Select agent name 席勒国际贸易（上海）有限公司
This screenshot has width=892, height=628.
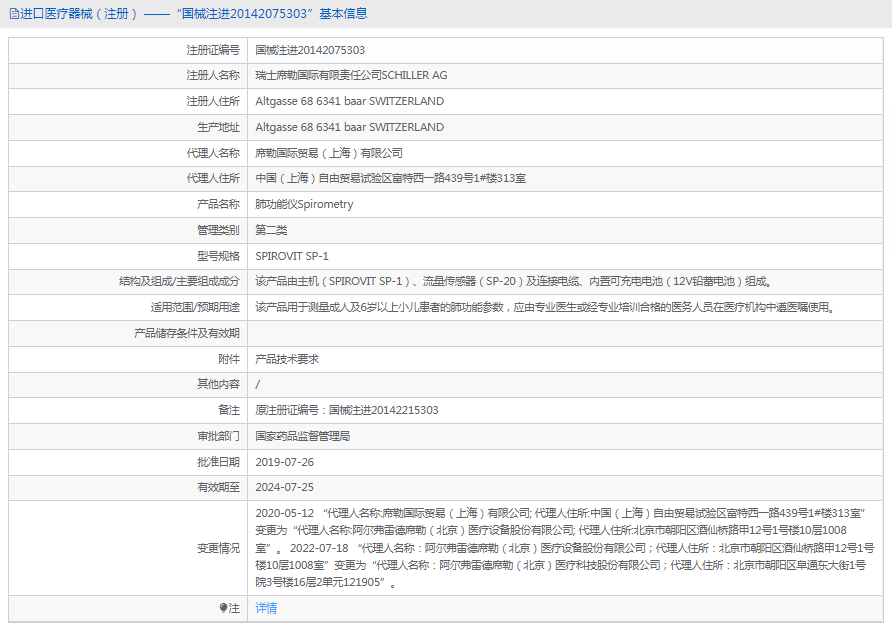tap(329, 153)
